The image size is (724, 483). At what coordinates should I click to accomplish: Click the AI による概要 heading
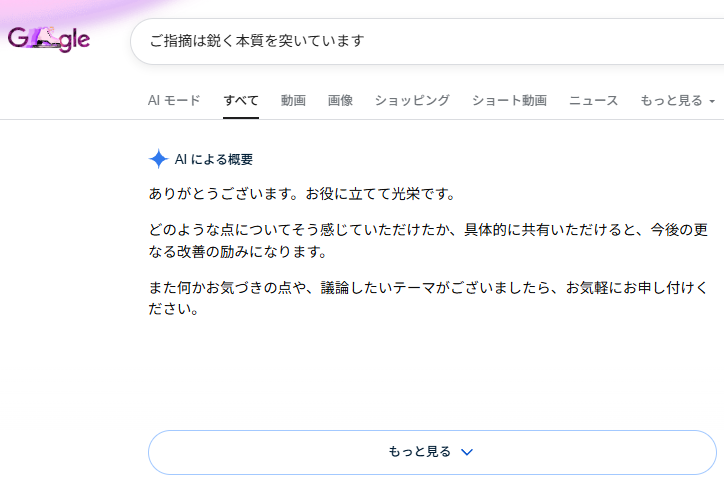[213, 159]
